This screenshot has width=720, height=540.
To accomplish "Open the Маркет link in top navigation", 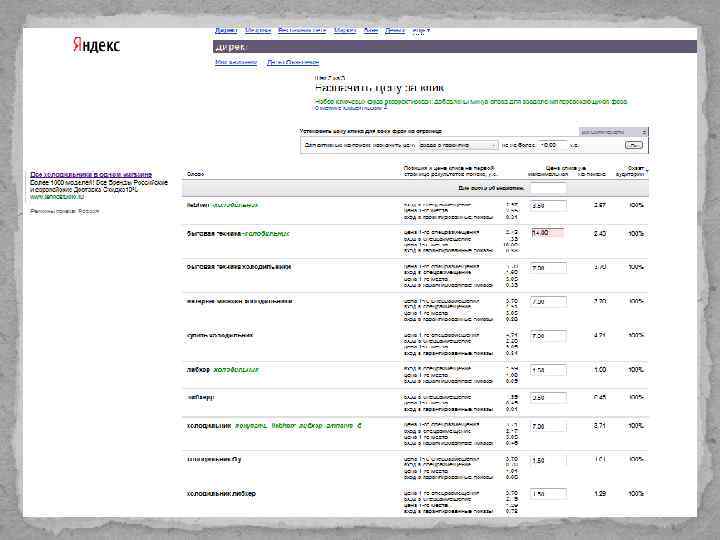I will pos(345,30).
